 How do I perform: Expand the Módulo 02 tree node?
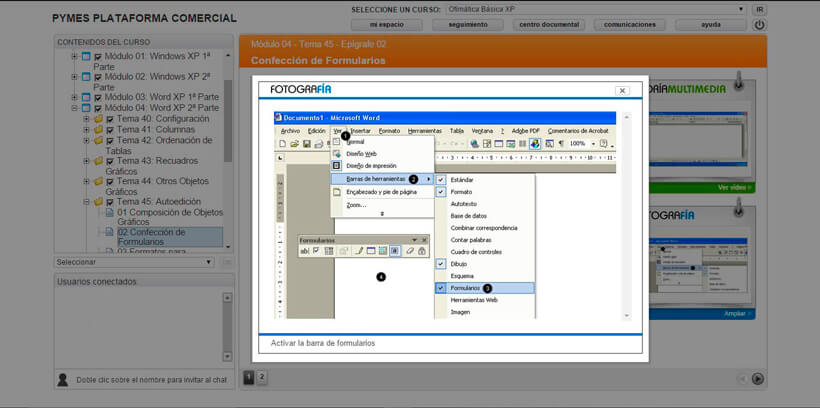pyautogui.click(x=74, y=77)
